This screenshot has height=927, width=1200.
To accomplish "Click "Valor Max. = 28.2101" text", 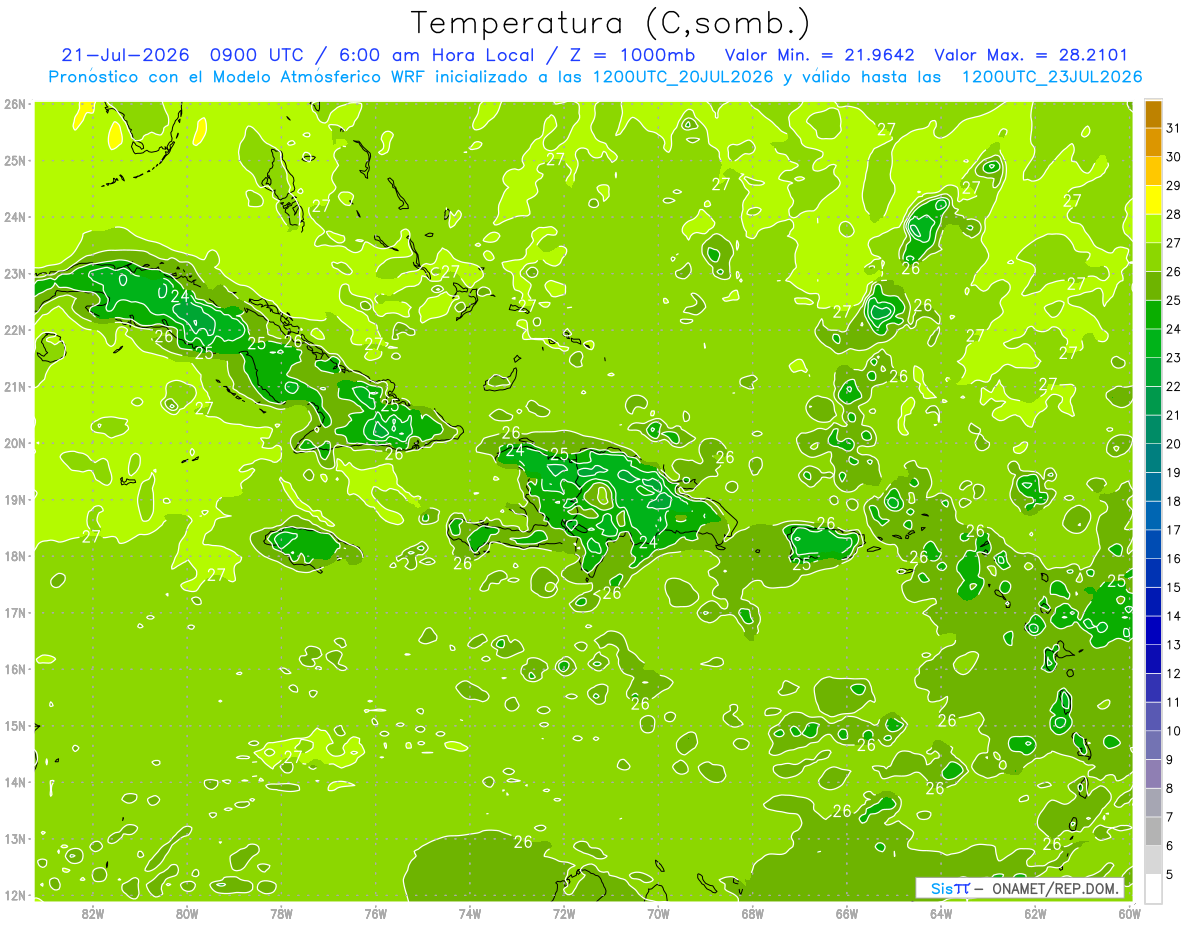I will 1031,55.
